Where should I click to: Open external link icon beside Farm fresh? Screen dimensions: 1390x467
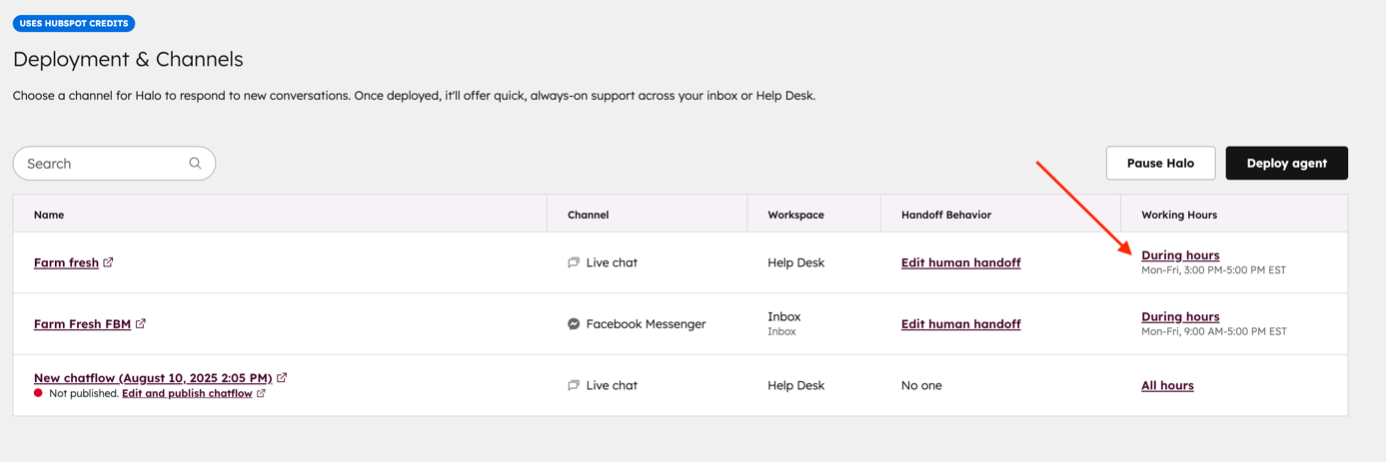click(x=108, y=263)
